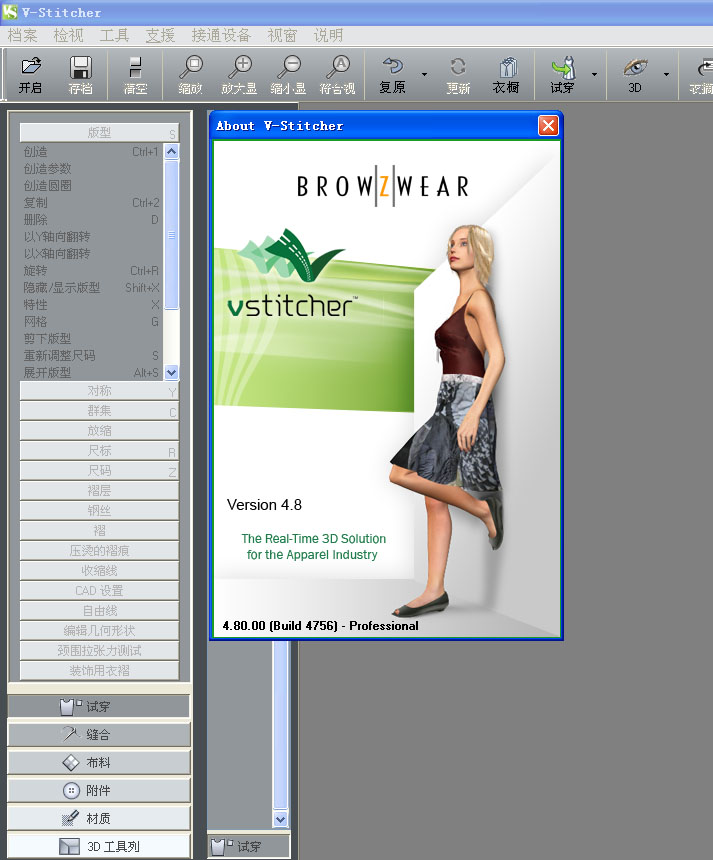Click the 开启 open file icon
This screenshot has width=713, height=860.
coord(31,67)
